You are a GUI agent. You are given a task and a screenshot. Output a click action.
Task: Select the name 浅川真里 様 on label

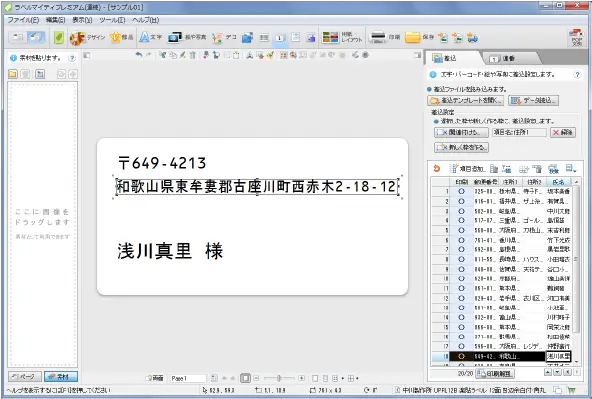[x=170, y=251]
